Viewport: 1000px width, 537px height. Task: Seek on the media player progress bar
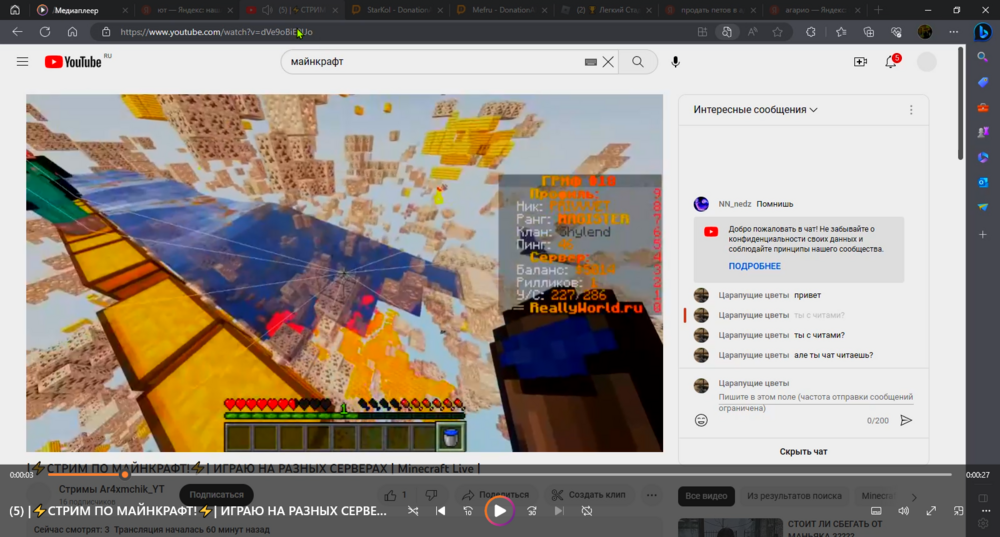point(499,474)
